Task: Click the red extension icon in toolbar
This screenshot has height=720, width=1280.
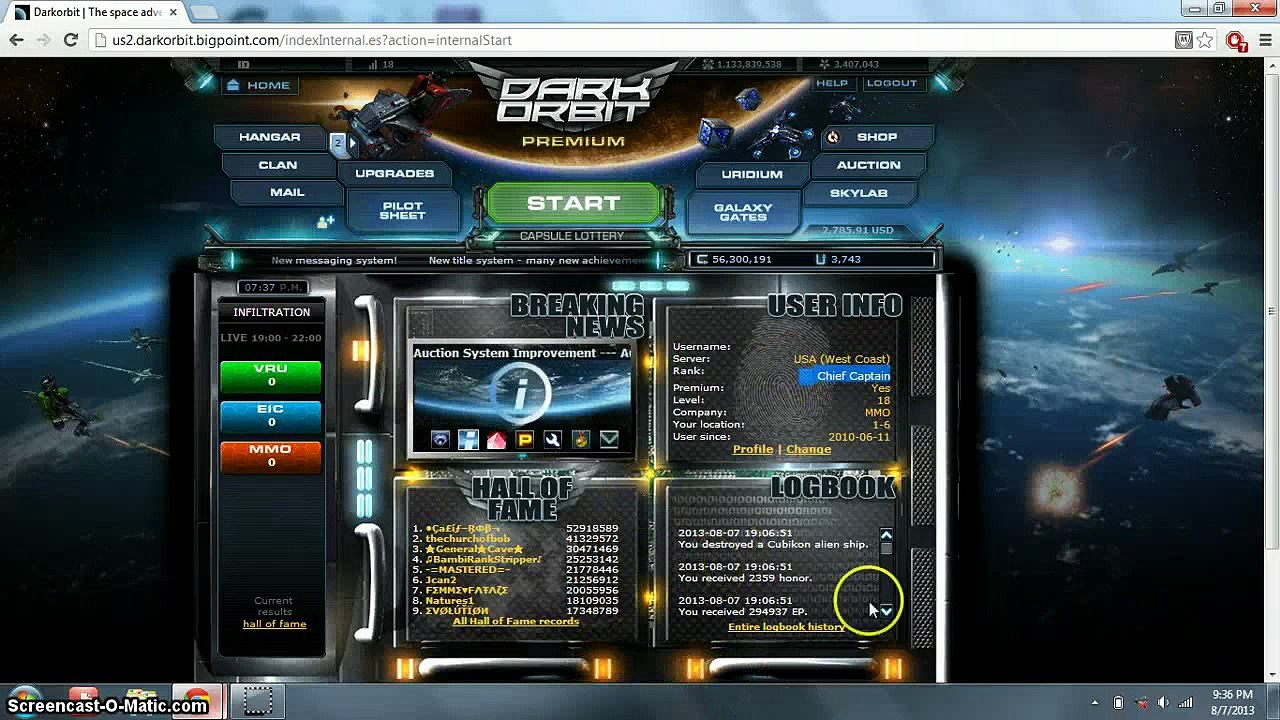Action: click(1236, 41)
